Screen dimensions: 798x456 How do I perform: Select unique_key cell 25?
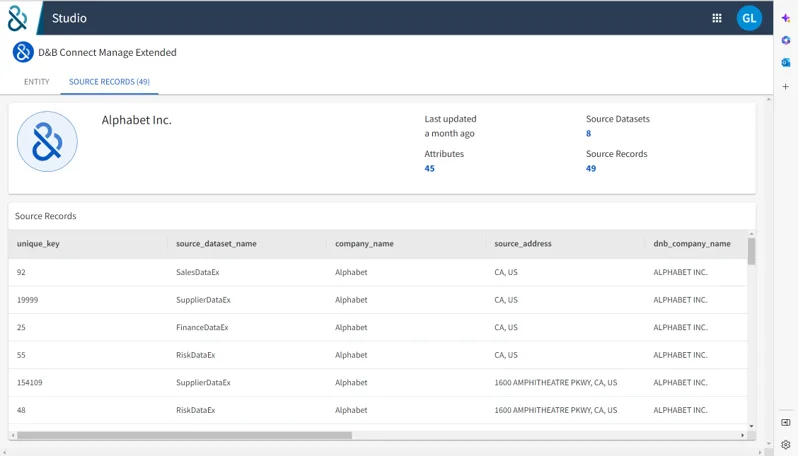click(21, 327)
